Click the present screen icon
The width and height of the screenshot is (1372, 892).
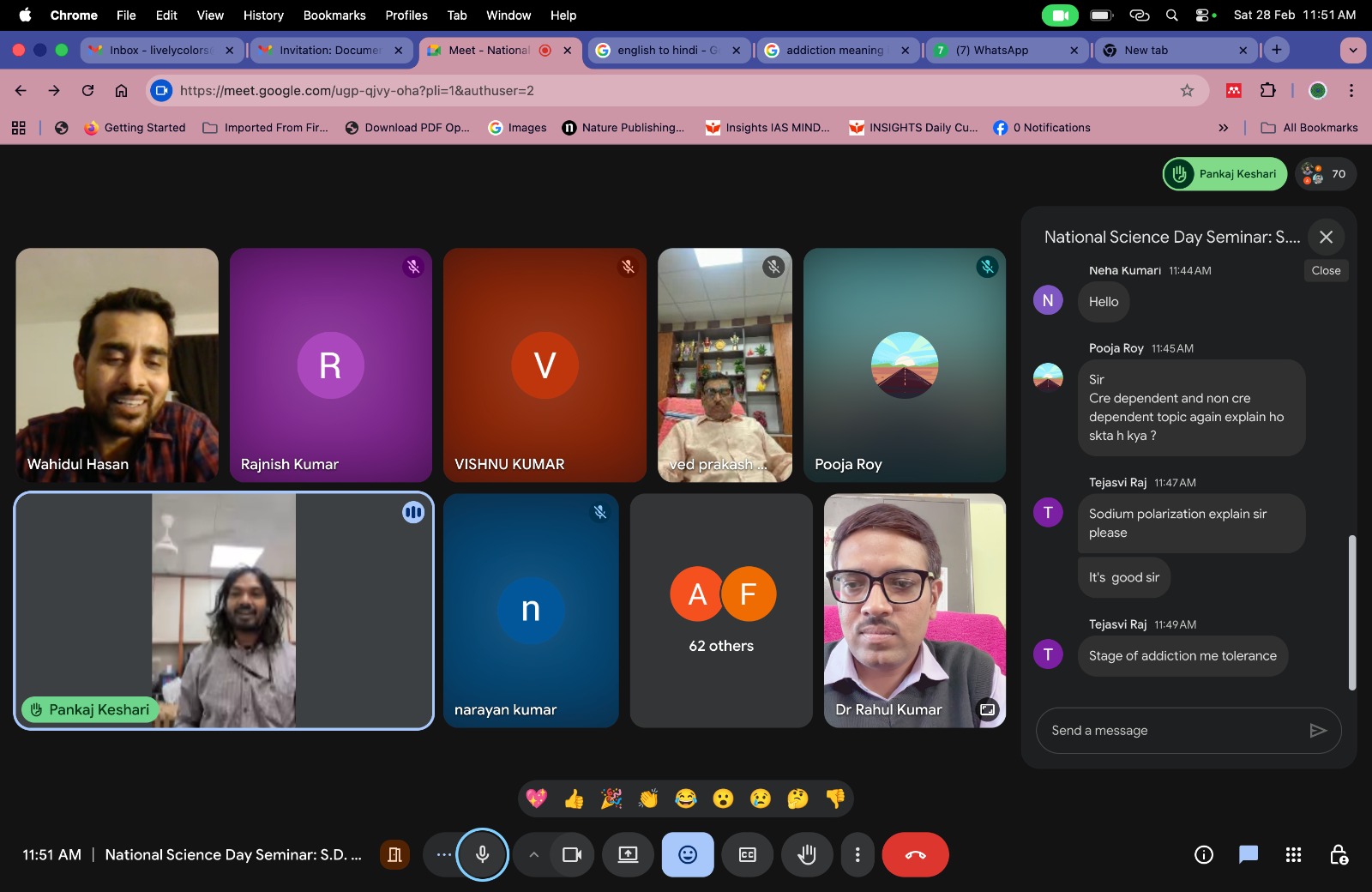(628, 855)
